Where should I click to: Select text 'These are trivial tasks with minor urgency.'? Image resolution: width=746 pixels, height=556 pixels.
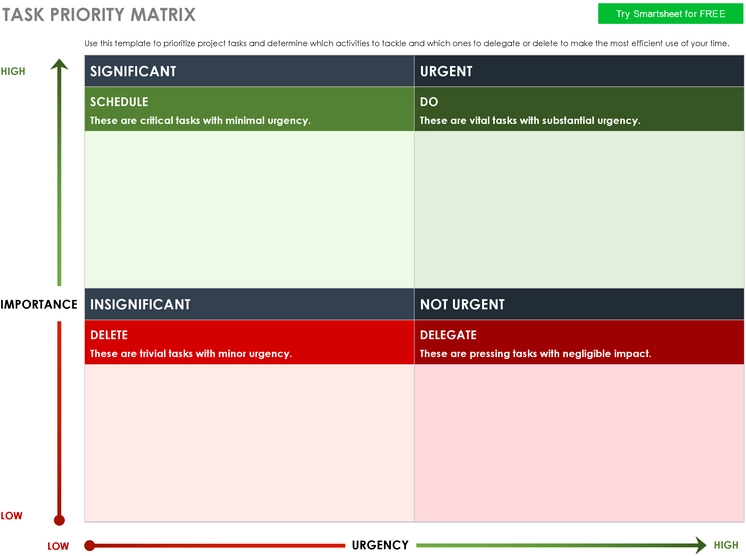tap(191, 353)
